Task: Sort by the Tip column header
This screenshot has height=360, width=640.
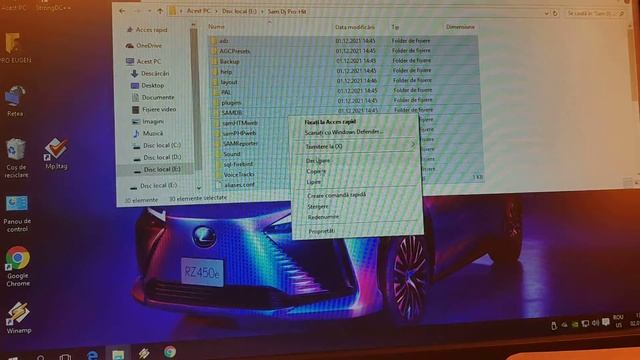Action: tap(395, 27)
